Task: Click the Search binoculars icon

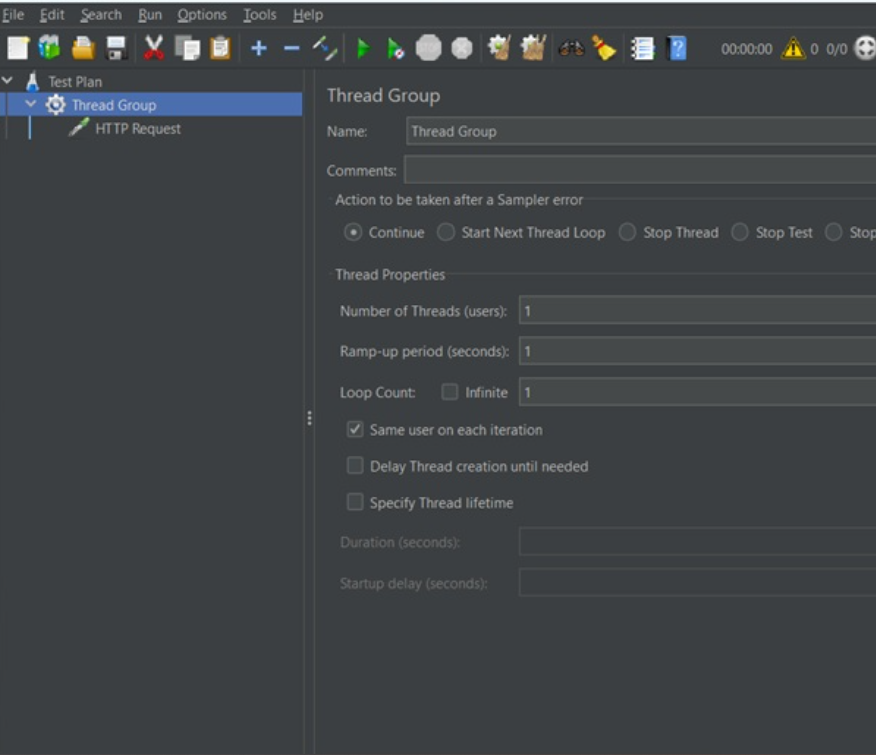Action: point(571,48)
